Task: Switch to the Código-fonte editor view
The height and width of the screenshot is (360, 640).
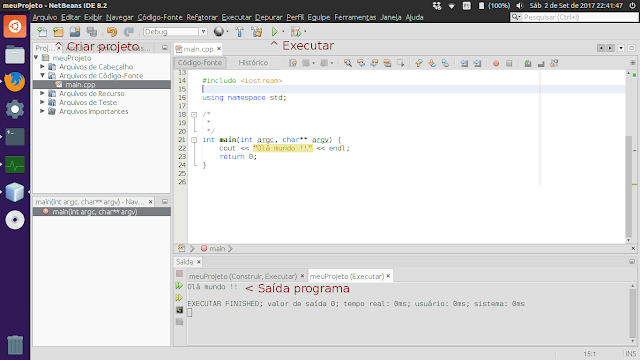Action: [200, 62]
